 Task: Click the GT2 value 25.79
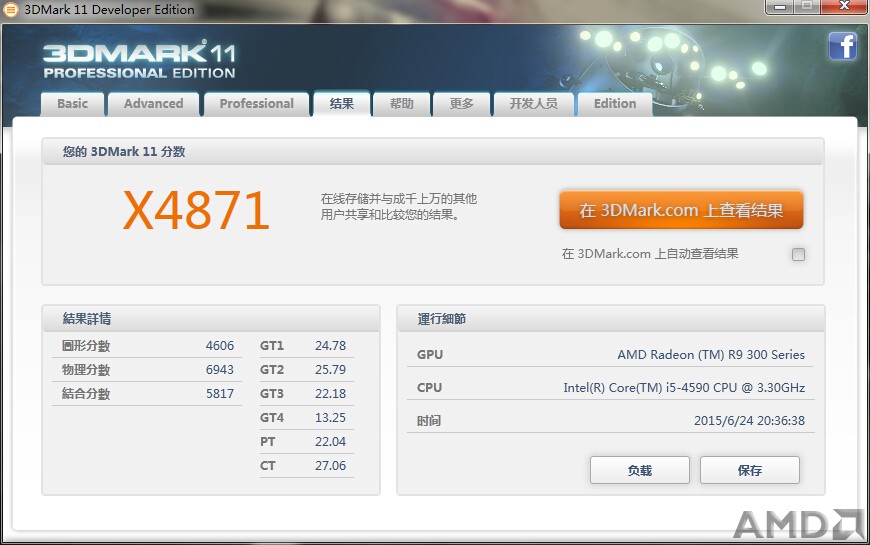tap(330, 370)
